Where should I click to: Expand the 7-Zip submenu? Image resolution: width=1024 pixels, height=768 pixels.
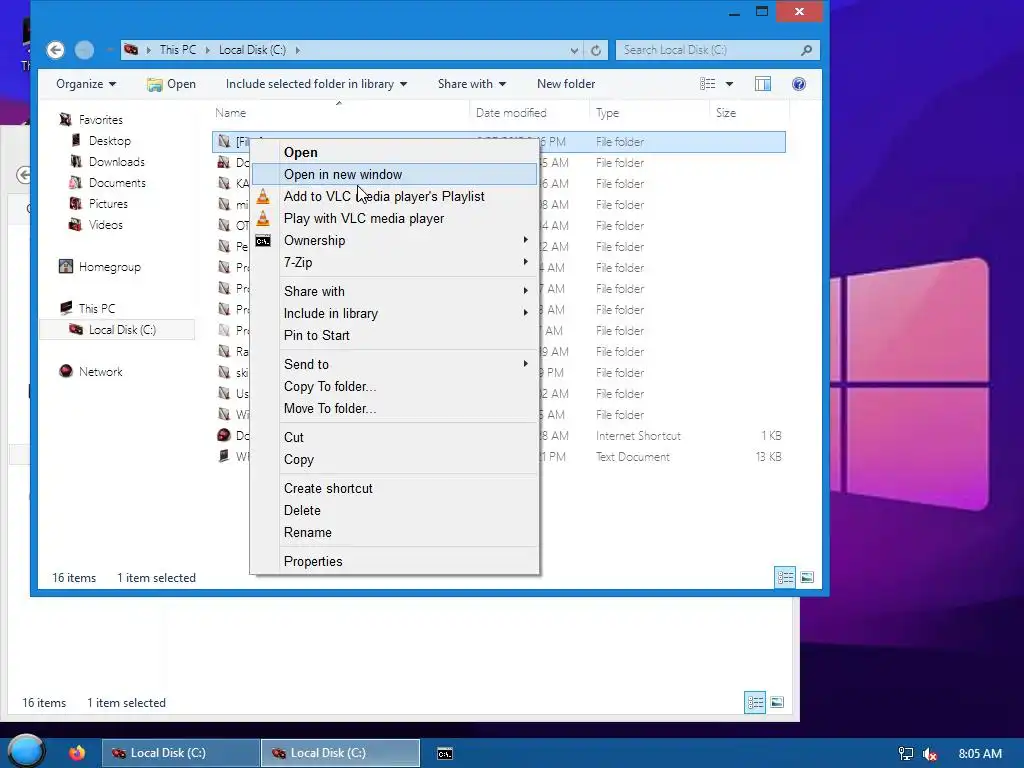click(x=526, y=262)
